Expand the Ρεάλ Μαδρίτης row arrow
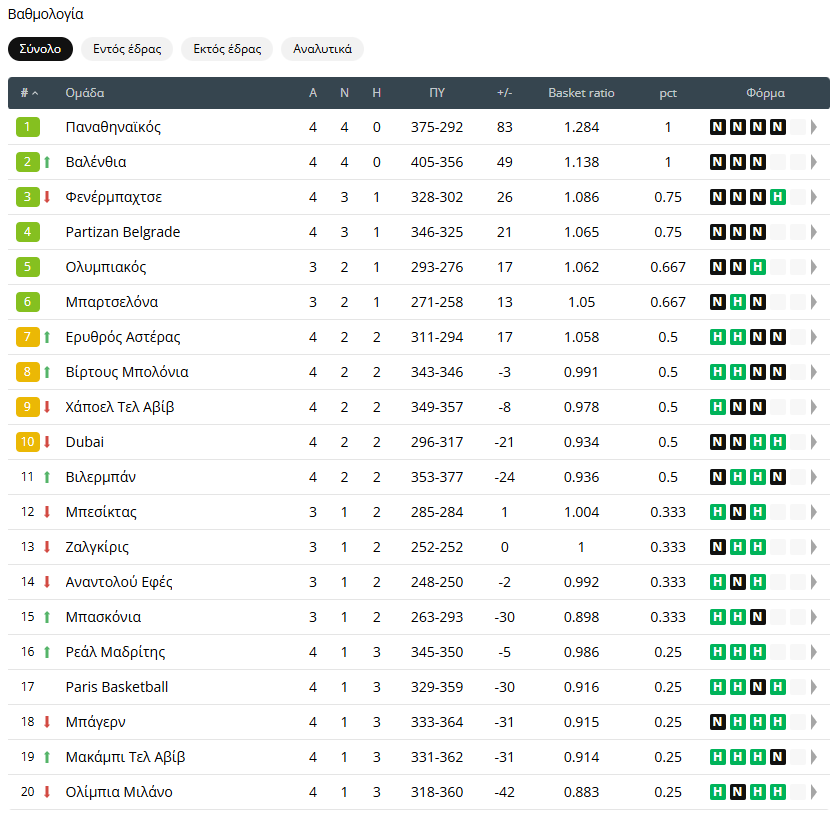This screenshot has width=836, height=819. 814,652
